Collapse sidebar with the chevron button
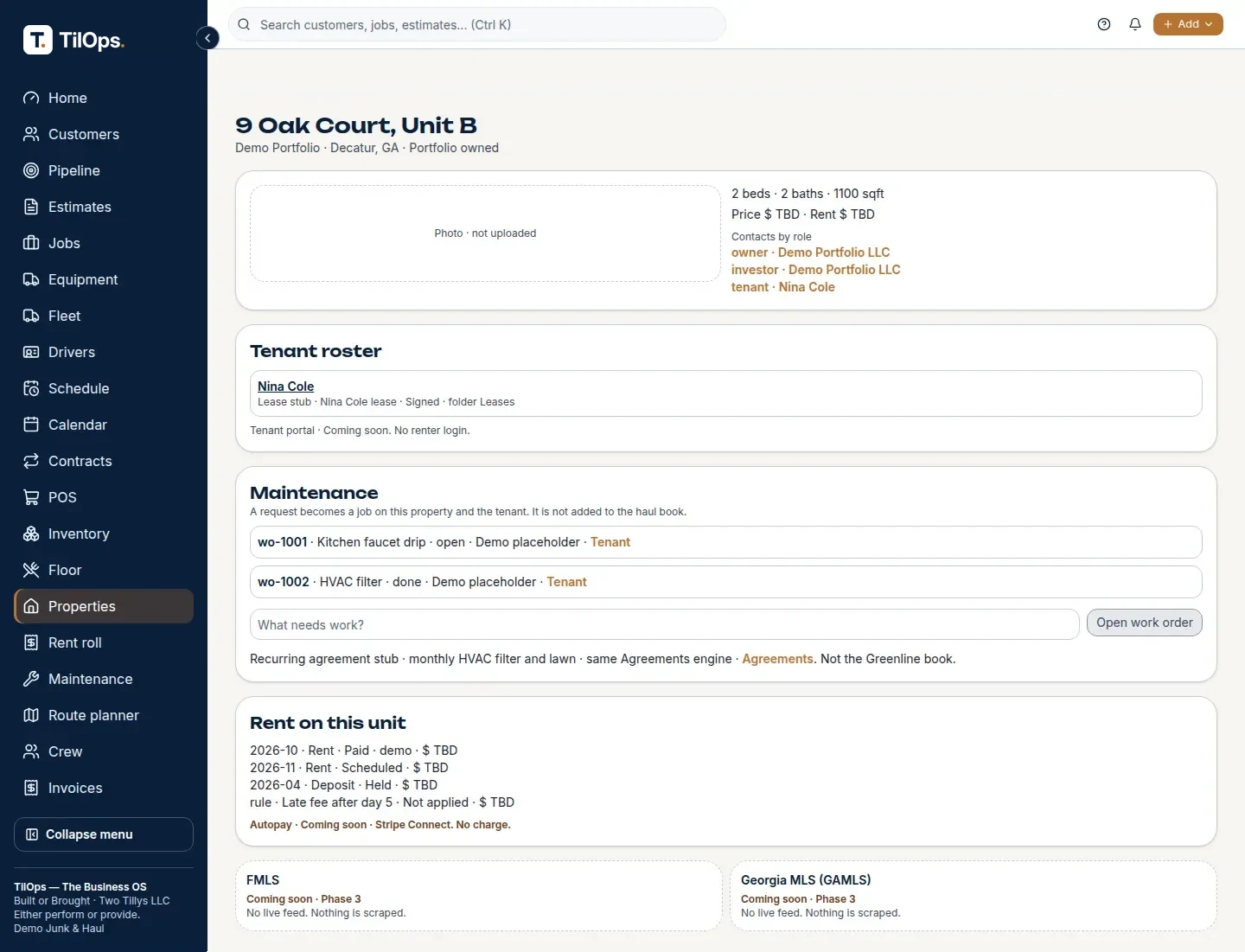This screenshot has height=952, width=1245. (207, 38)
